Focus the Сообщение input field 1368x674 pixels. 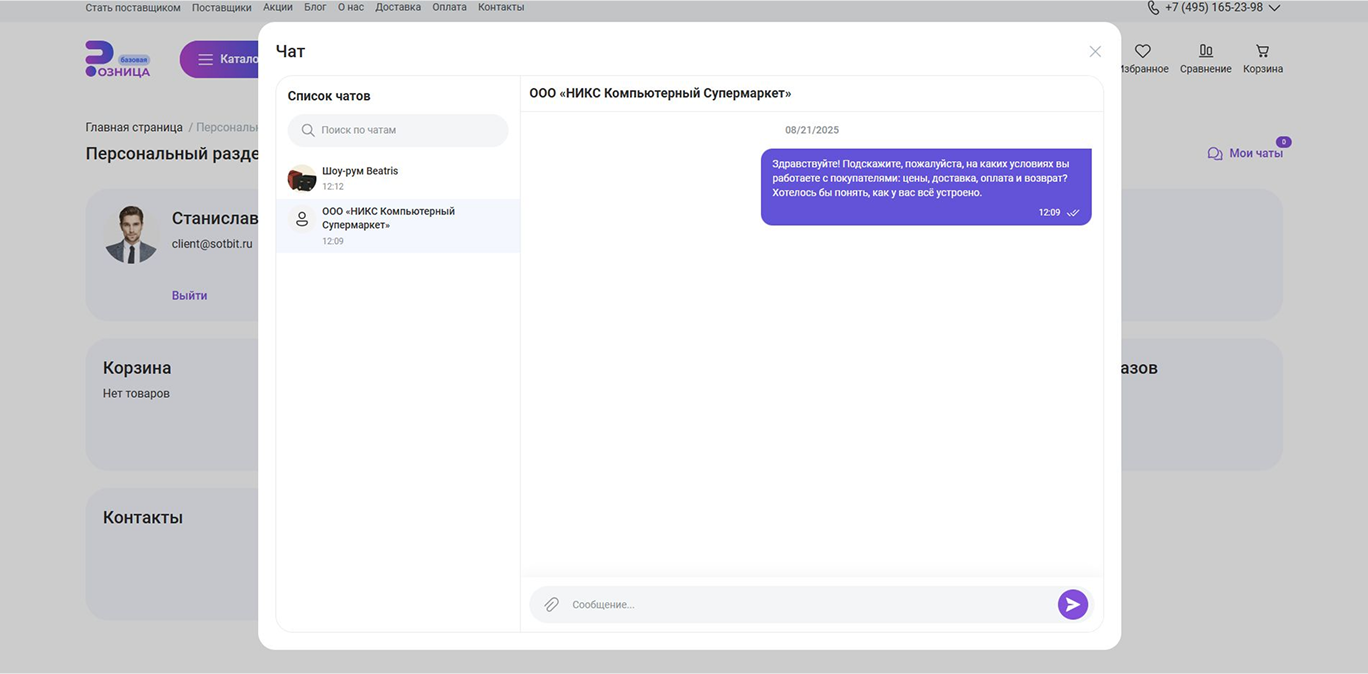coord(810,604)
